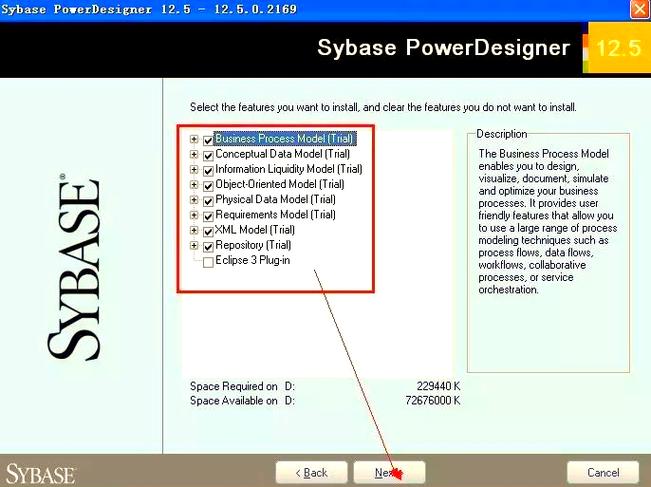Cancel the installation
This screenshot has height=487, width=651.
pyautogui.click(x=603, y=472)
